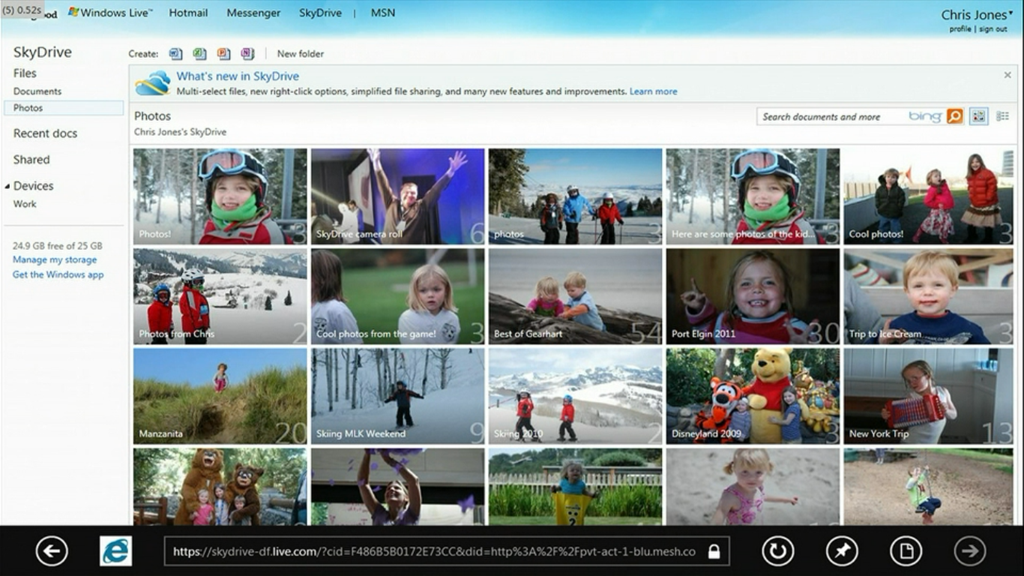Create a new Word document
1024x576 pixels.
point(176,54)
